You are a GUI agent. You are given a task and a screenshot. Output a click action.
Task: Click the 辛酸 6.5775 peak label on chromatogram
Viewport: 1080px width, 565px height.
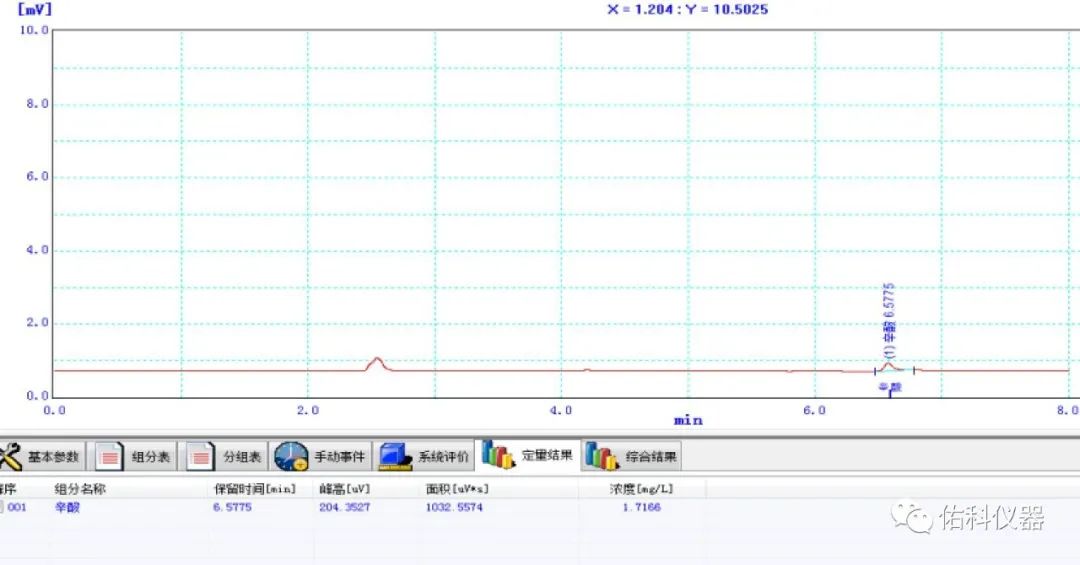click(890, 322)
